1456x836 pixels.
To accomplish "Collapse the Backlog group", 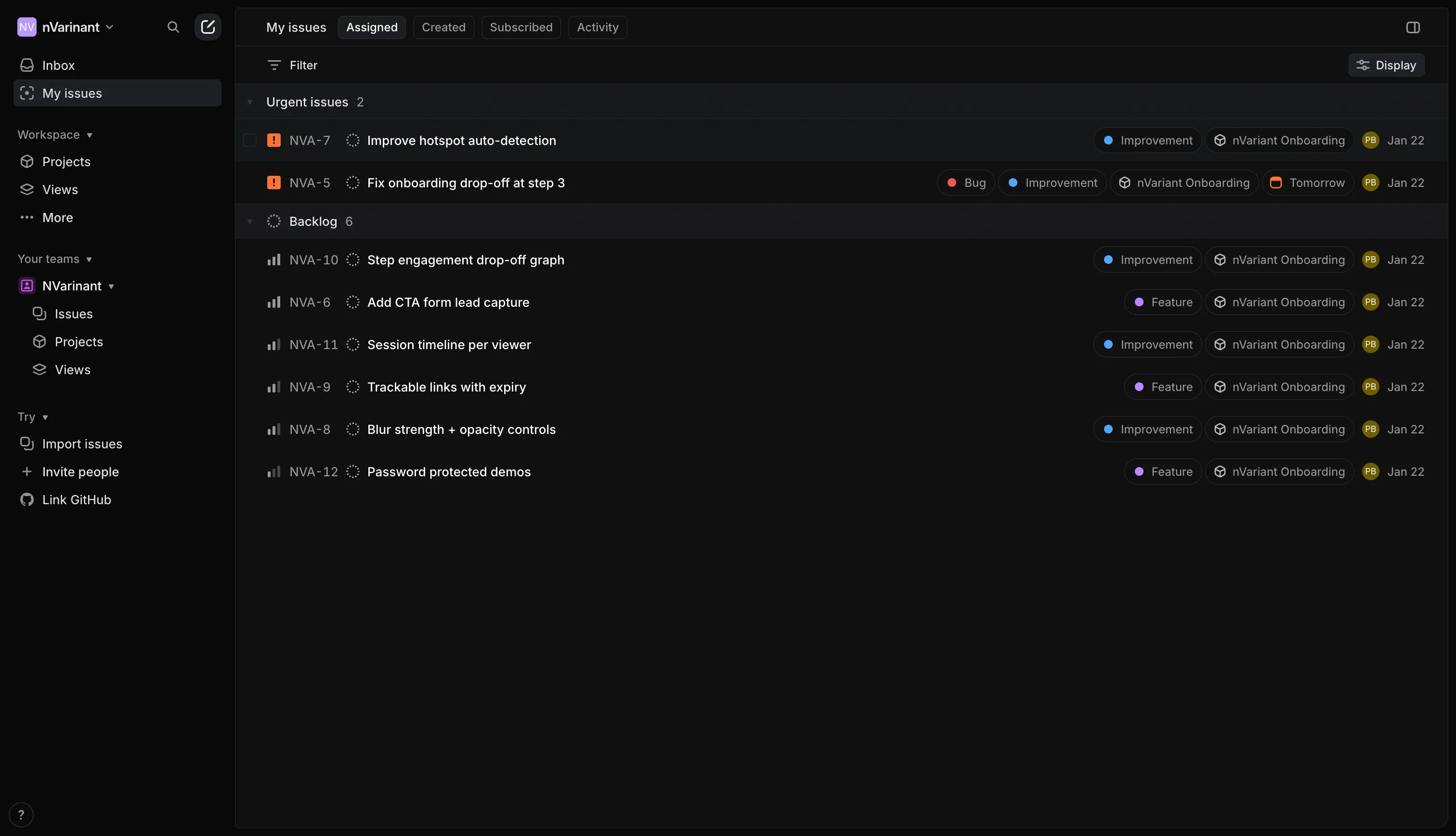I will tap(250, 222).
